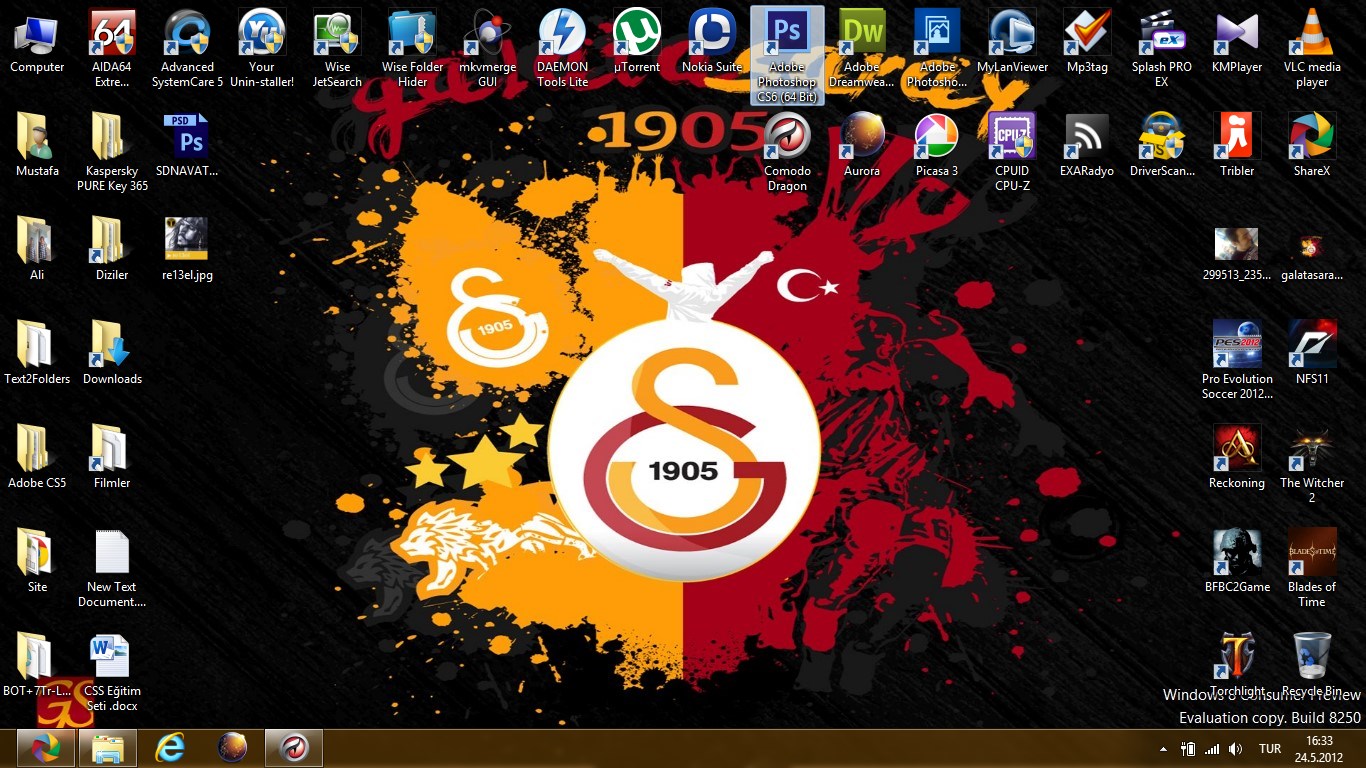Click the KMPlayer desktop icon
Screen dimensions: 1366x768
coord(1237,43)
